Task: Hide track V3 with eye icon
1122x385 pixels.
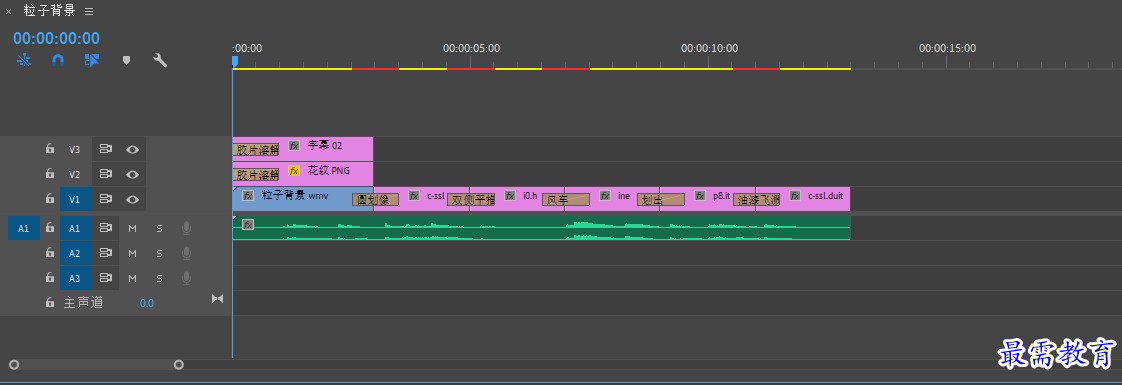Action: click(132, 149)
